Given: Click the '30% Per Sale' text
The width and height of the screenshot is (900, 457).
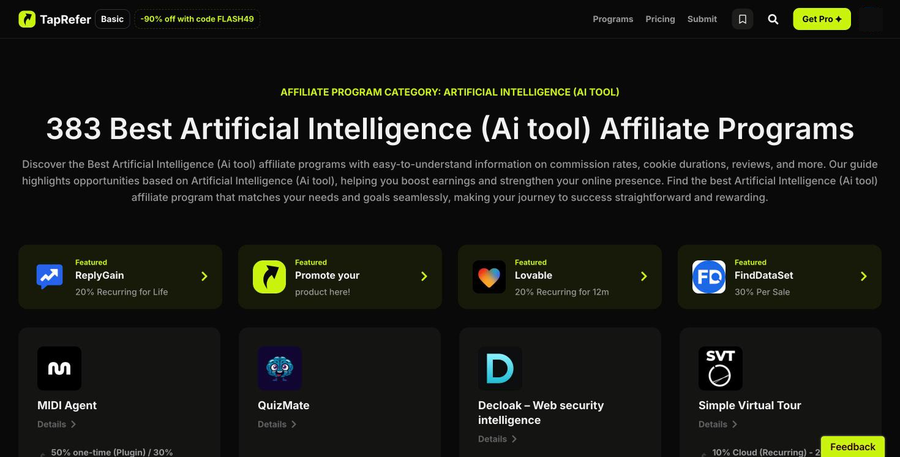Looking at the screenshot, I should [x=762, y=292].
